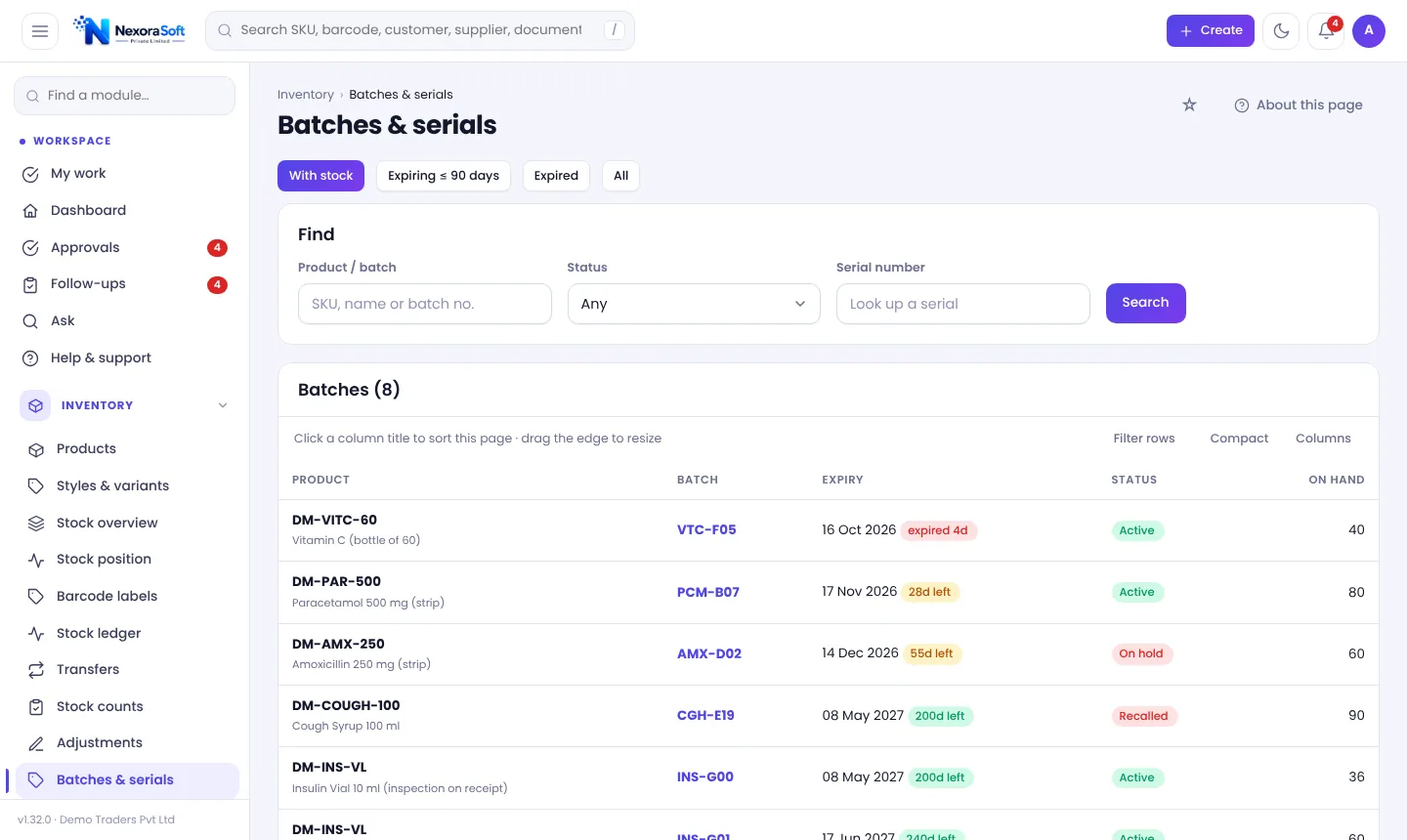
Task: Open the hamburger navigation menu
Action: pyautogui.click(x=40, y=31)
